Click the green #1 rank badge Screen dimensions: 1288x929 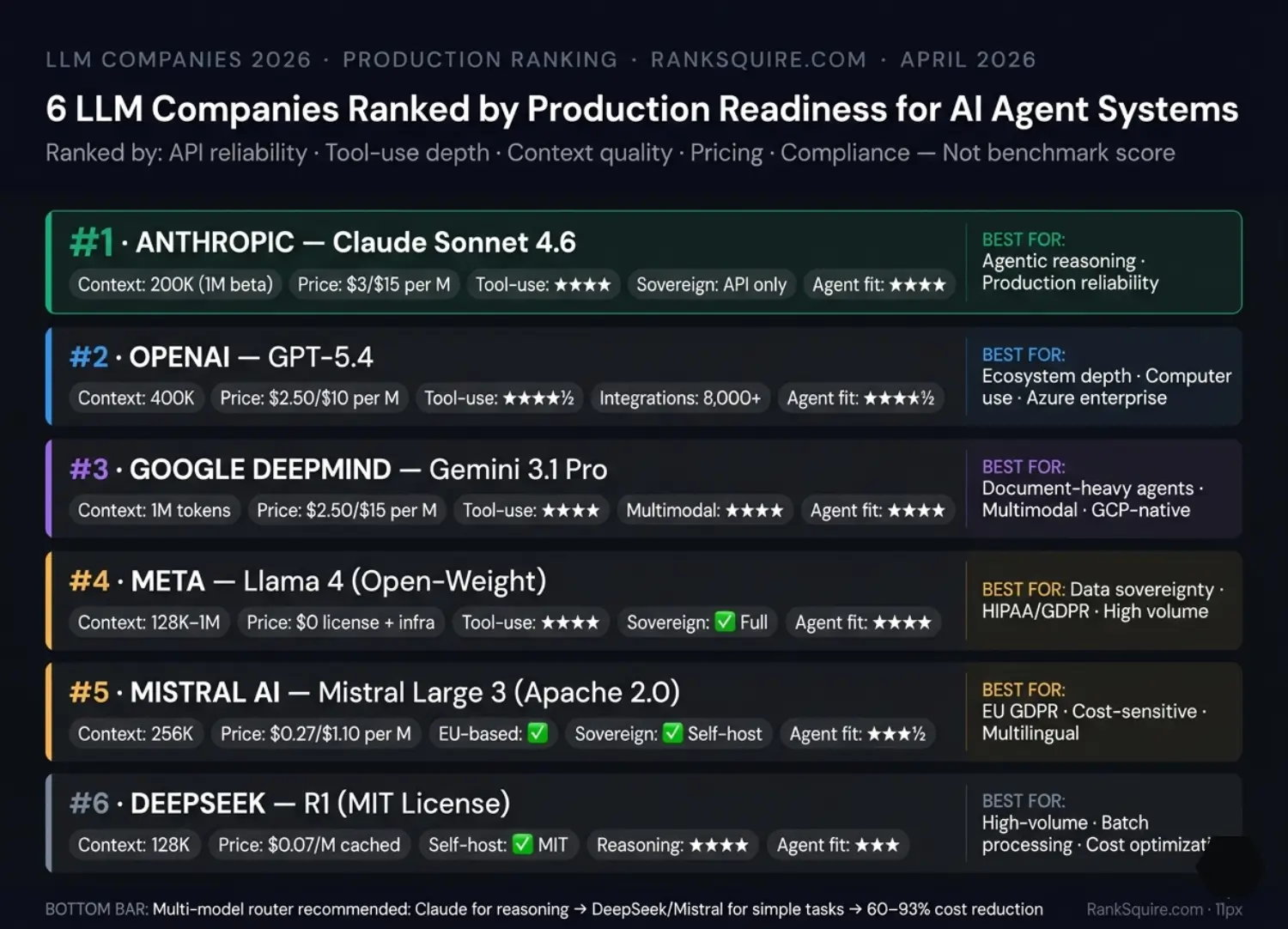coord(91,243)
